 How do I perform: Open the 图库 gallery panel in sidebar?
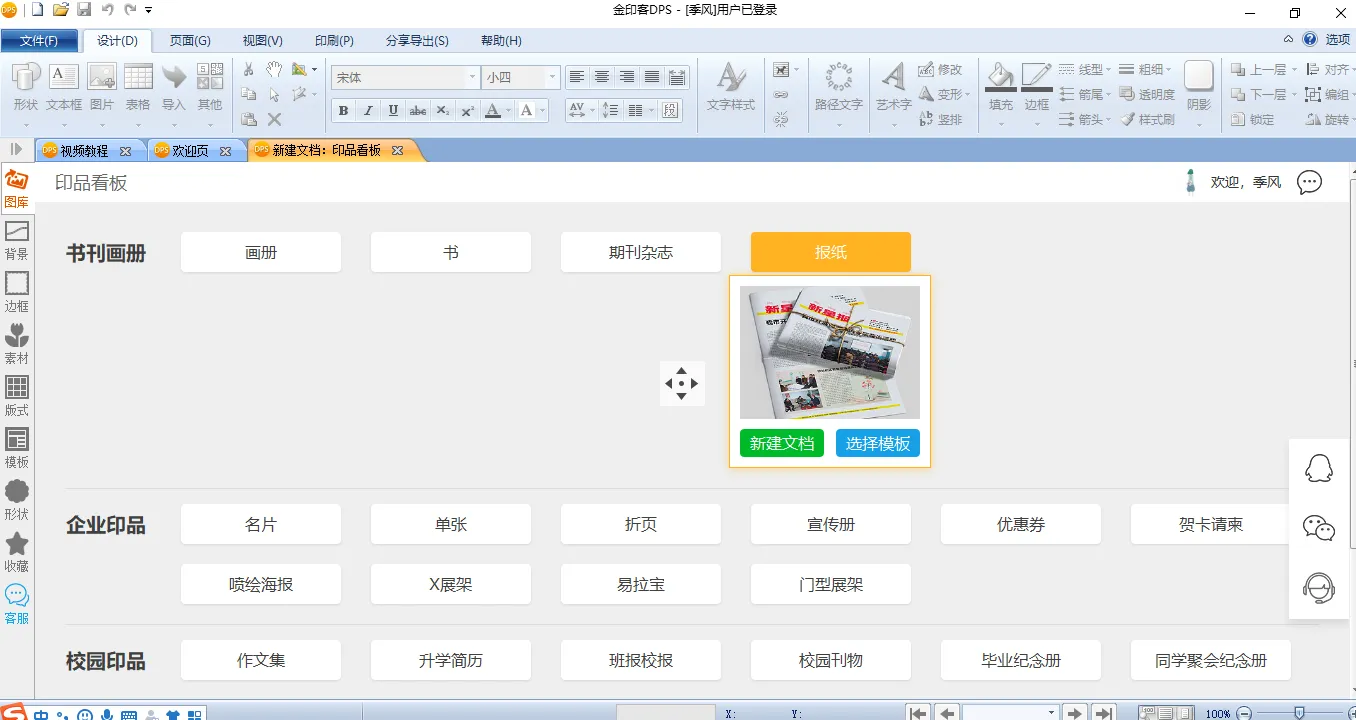pyautogui.click(x=16, y=188)
